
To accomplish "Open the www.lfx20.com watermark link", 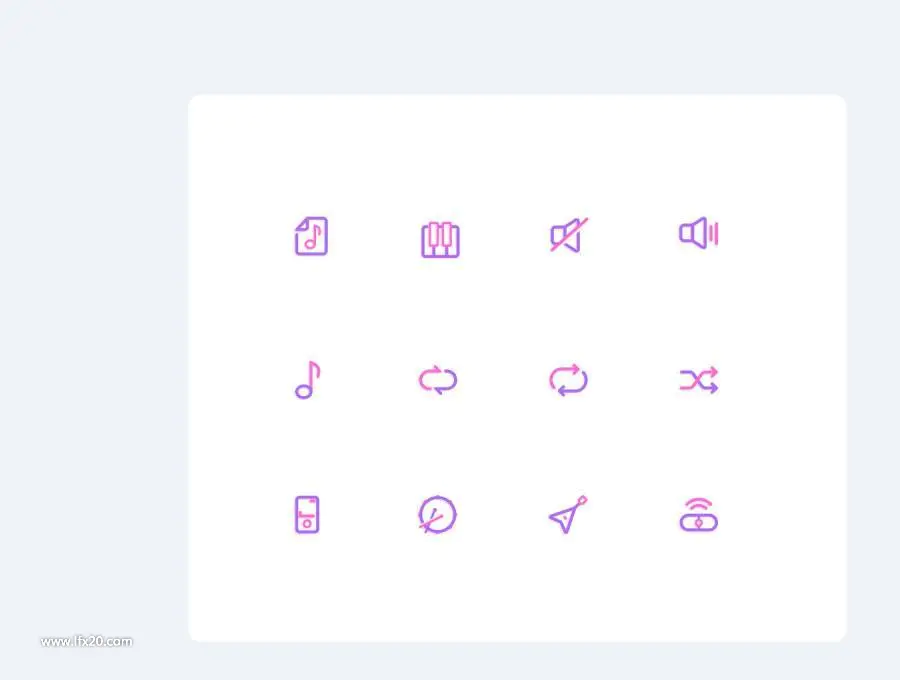I will tap(87, 642).
